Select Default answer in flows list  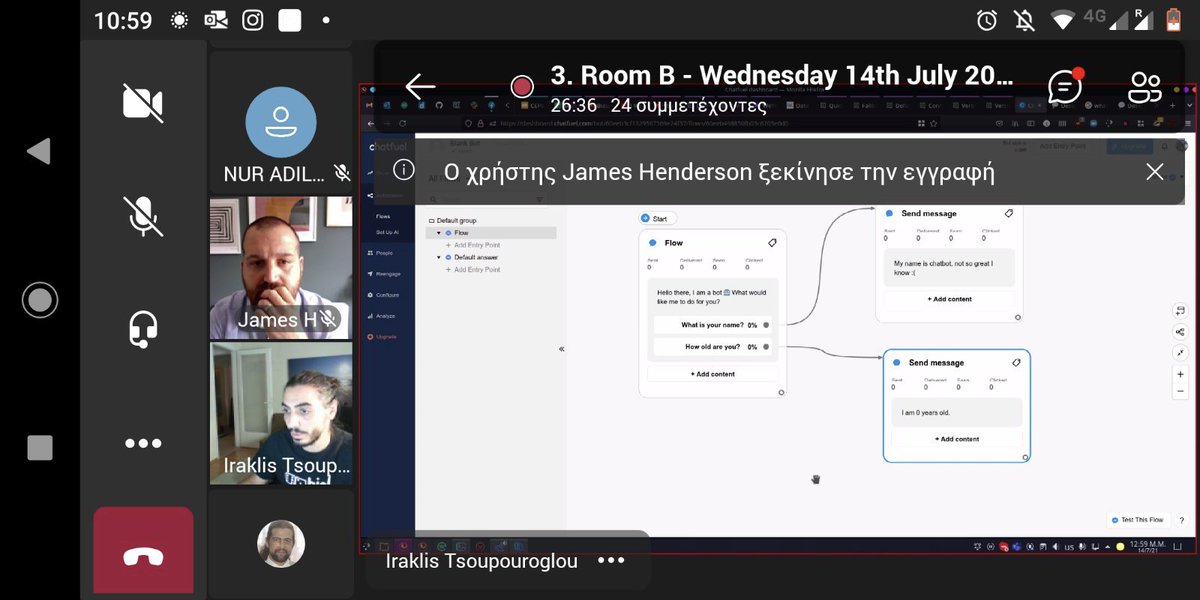476,257
